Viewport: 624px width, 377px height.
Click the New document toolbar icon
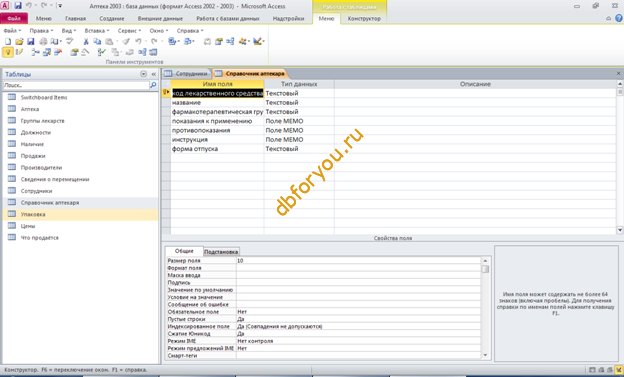[8, 41]
